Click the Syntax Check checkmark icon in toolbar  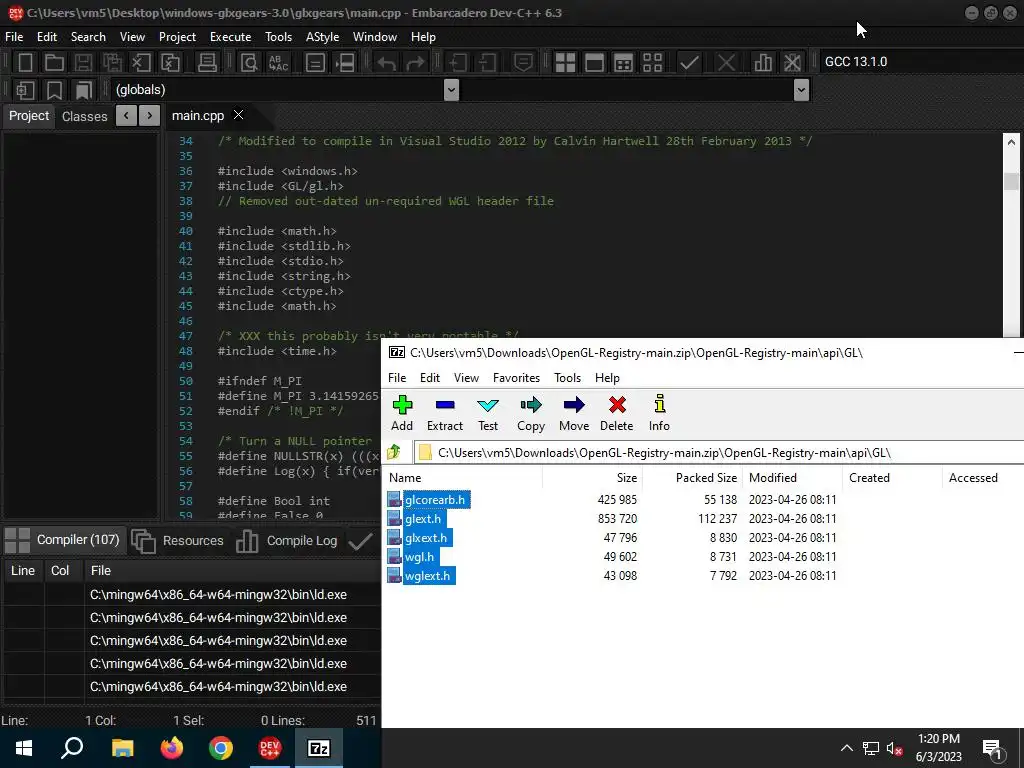pyautogui.click(x=689, y=63)
